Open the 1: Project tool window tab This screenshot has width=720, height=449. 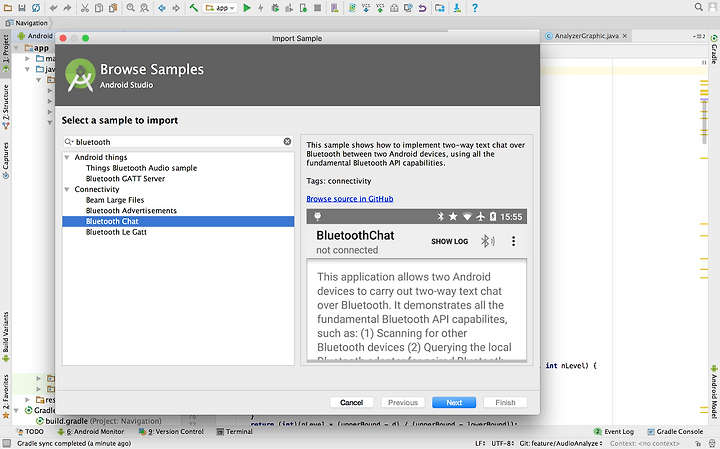pyautogui.click(x=6, y=52)
